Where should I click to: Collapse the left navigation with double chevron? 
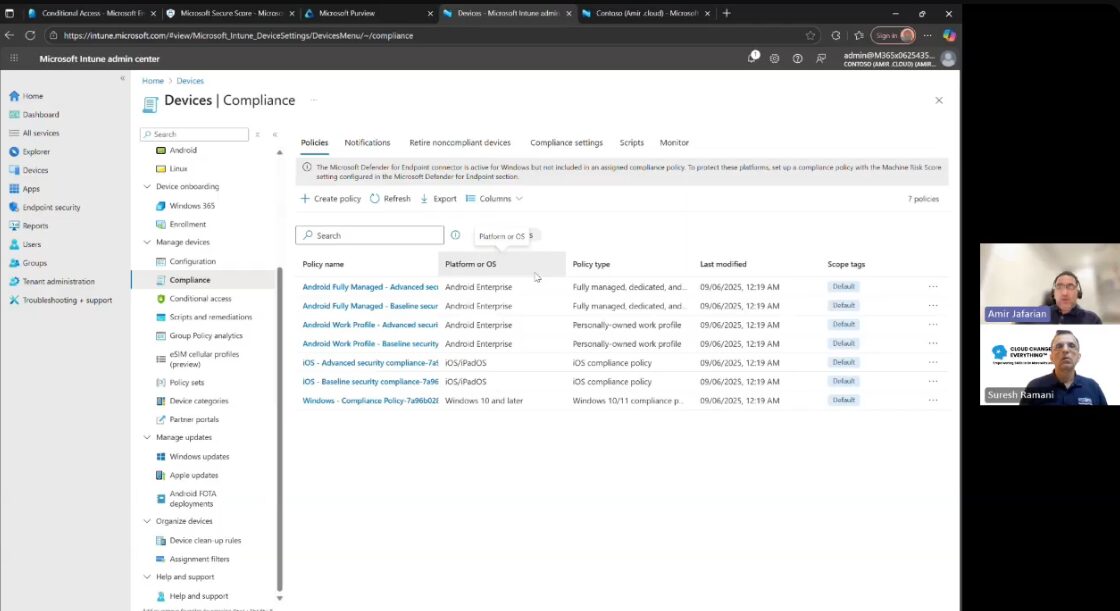[x=123, y=78]
